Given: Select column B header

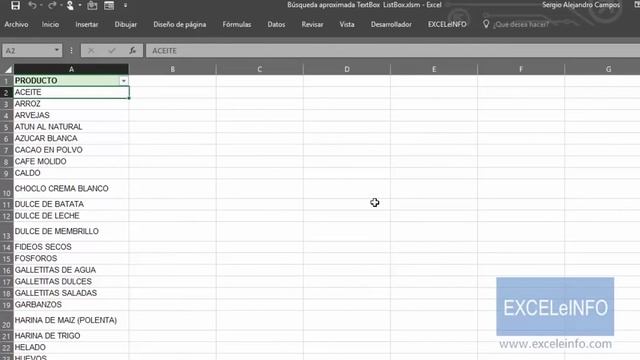Looking at the screenshot, I should pos(173,69).
